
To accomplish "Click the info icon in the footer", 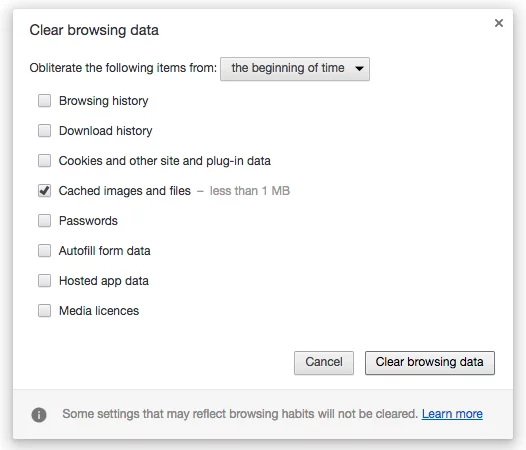I will pyautogui.click(x=39, y=415).
